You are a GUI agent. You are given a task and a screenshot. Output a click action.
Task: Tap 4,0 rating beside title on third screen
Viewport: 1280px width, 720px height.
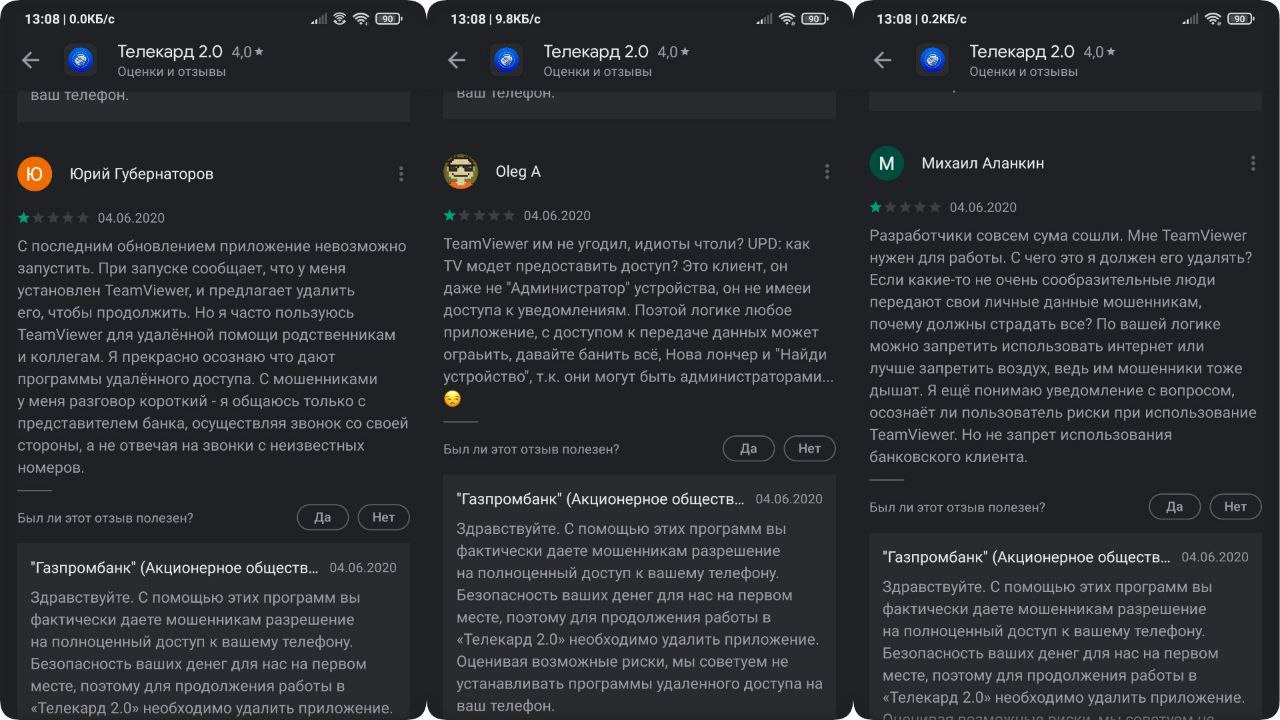(x=1100, y=52)
